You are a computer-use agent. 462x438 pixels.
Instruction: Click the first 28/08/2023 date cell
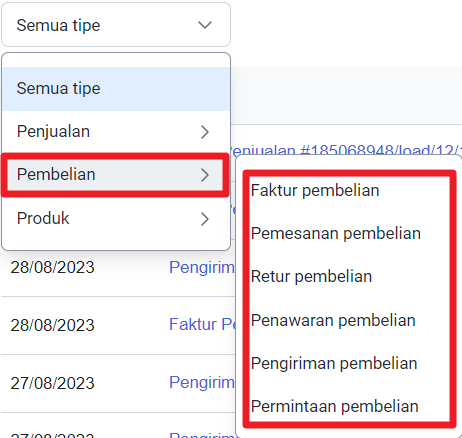point(52,268)
